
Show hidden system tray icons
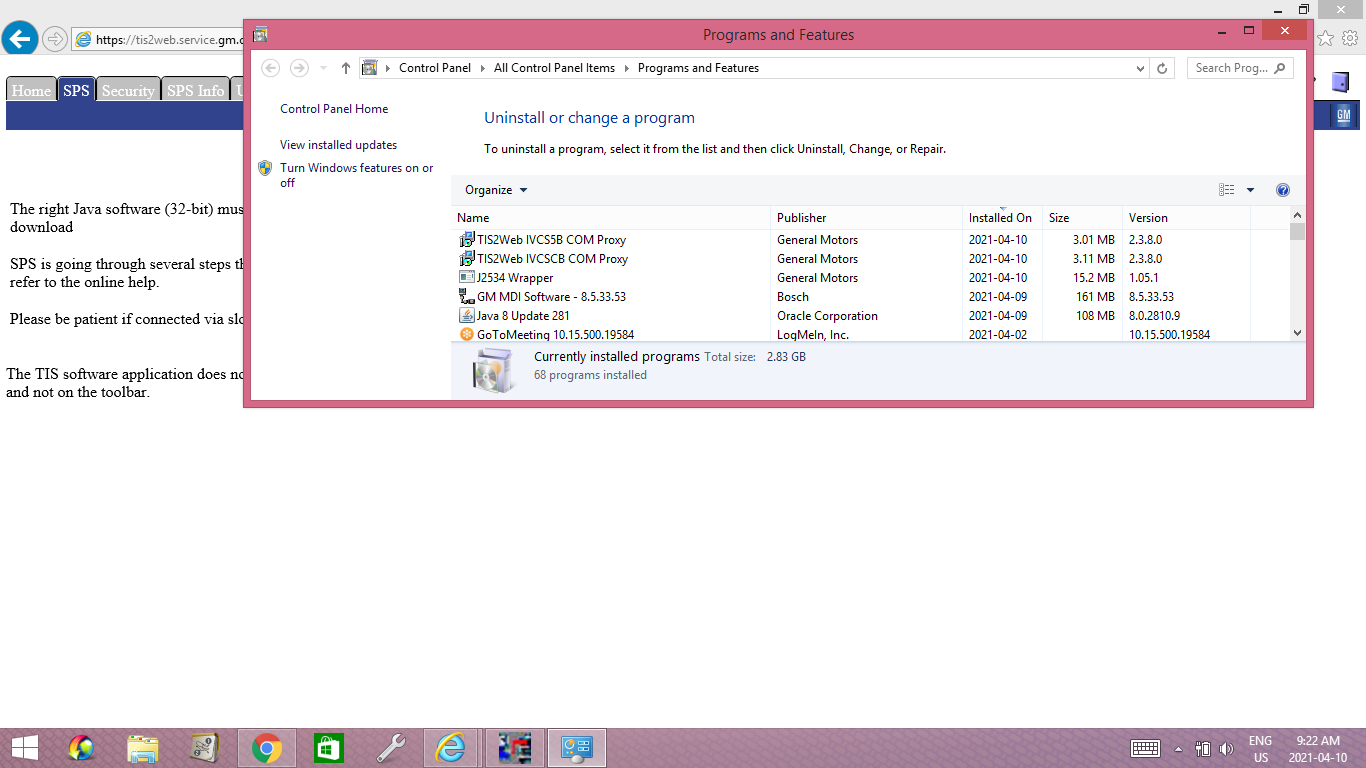1178,749
